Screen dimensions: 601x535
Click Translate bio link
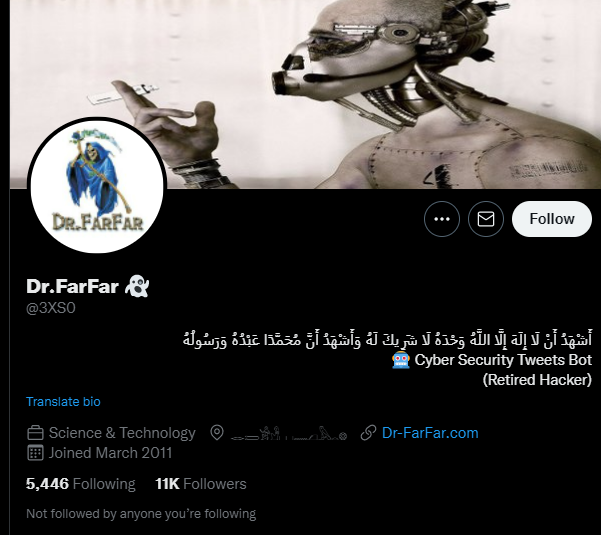(x=63, y=401)
